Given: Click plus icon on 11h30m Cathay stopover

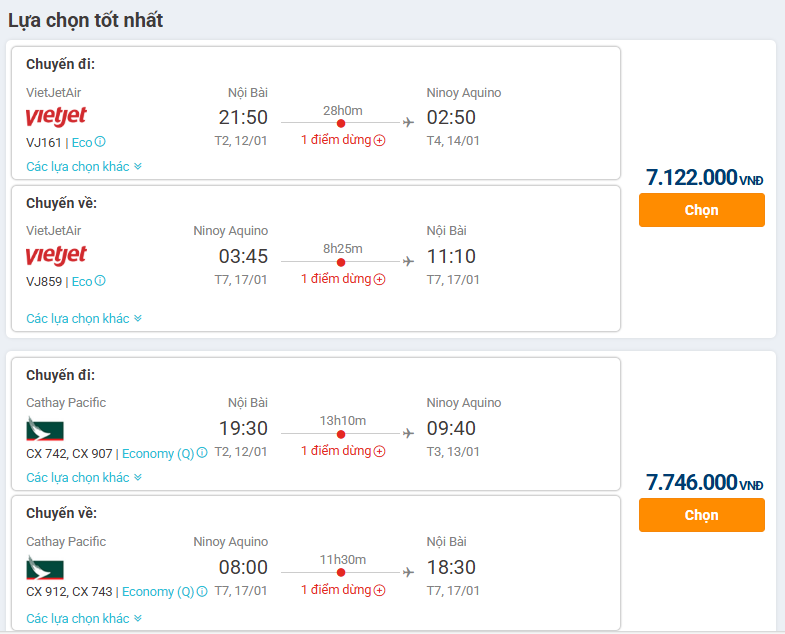Looking at the screenshot, I should click(380, 590).
